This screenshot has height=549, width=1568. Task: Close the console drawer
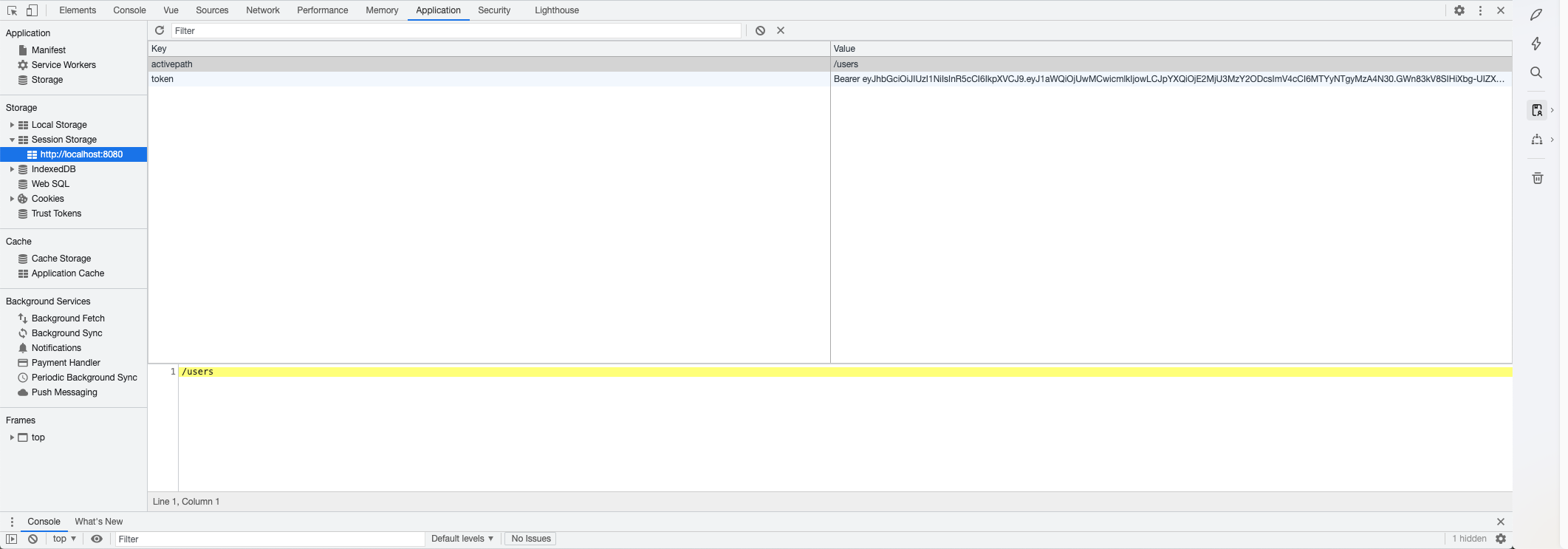click(x=1501, y=522)
